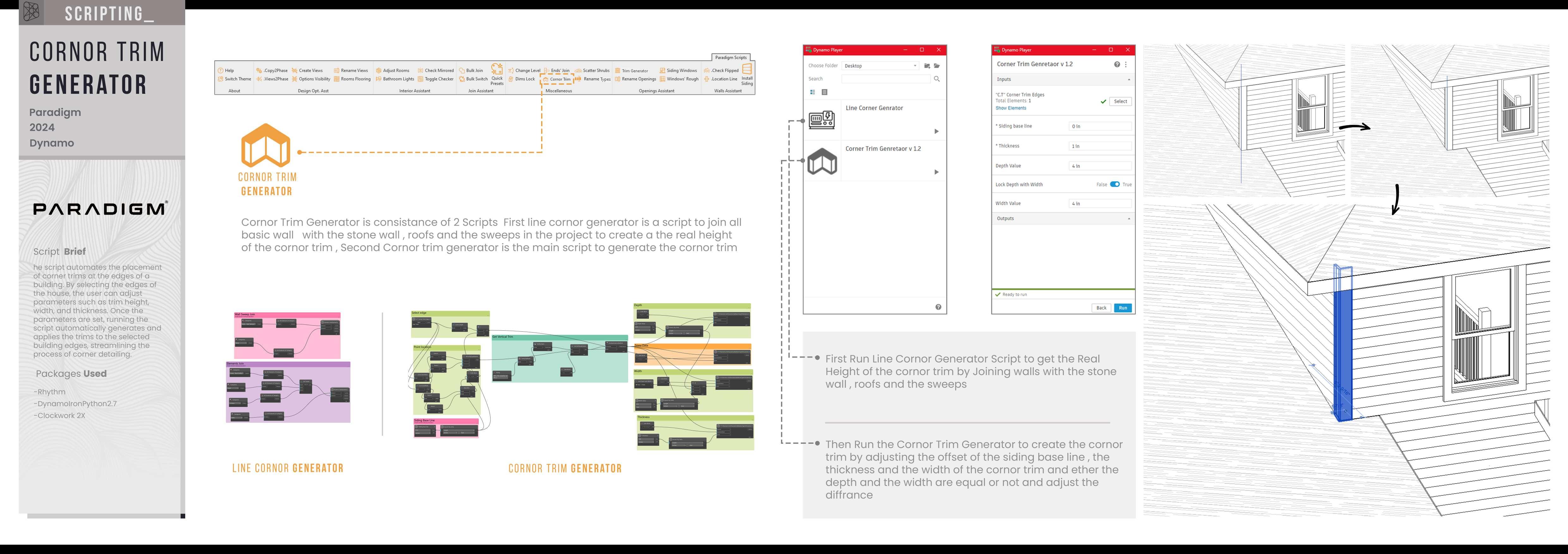Open the Choose Folder Desktop dropdown
The width and height of the screenshot is (1568, 554).
click(x=880, y=66)
